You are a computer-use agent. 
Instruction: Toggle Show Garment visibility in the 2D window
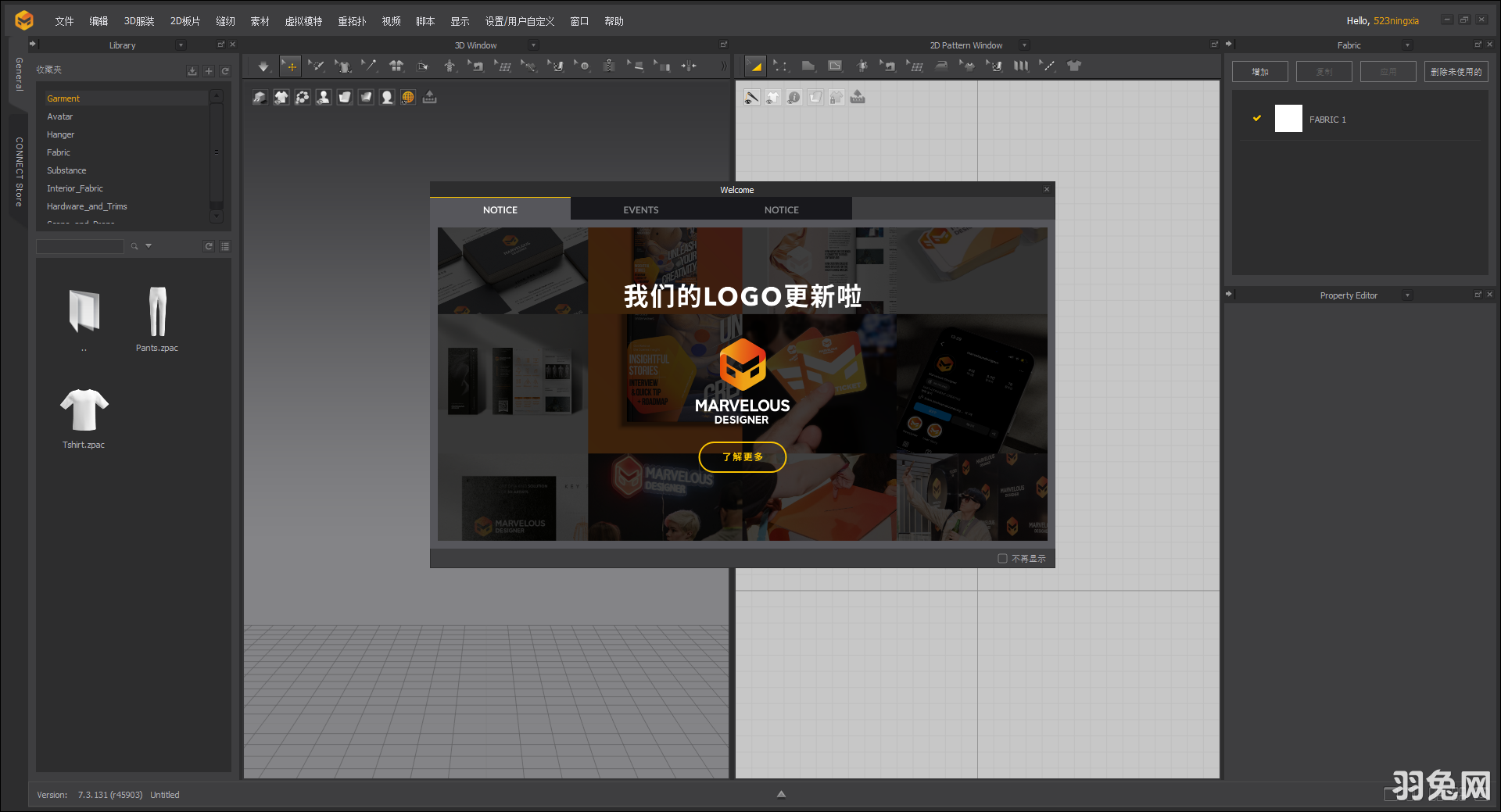point(773,97)
